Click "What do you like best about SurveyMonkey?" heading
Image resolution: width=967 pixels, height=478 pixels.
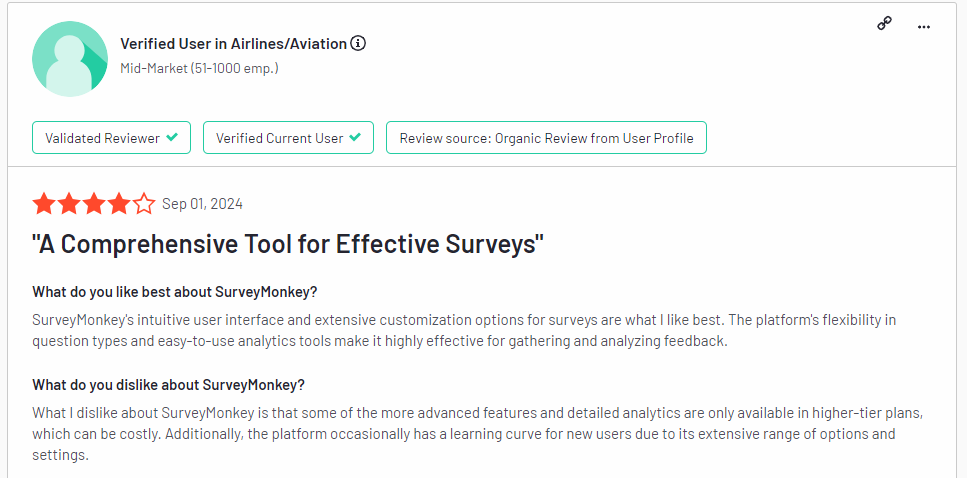point(175,292)
